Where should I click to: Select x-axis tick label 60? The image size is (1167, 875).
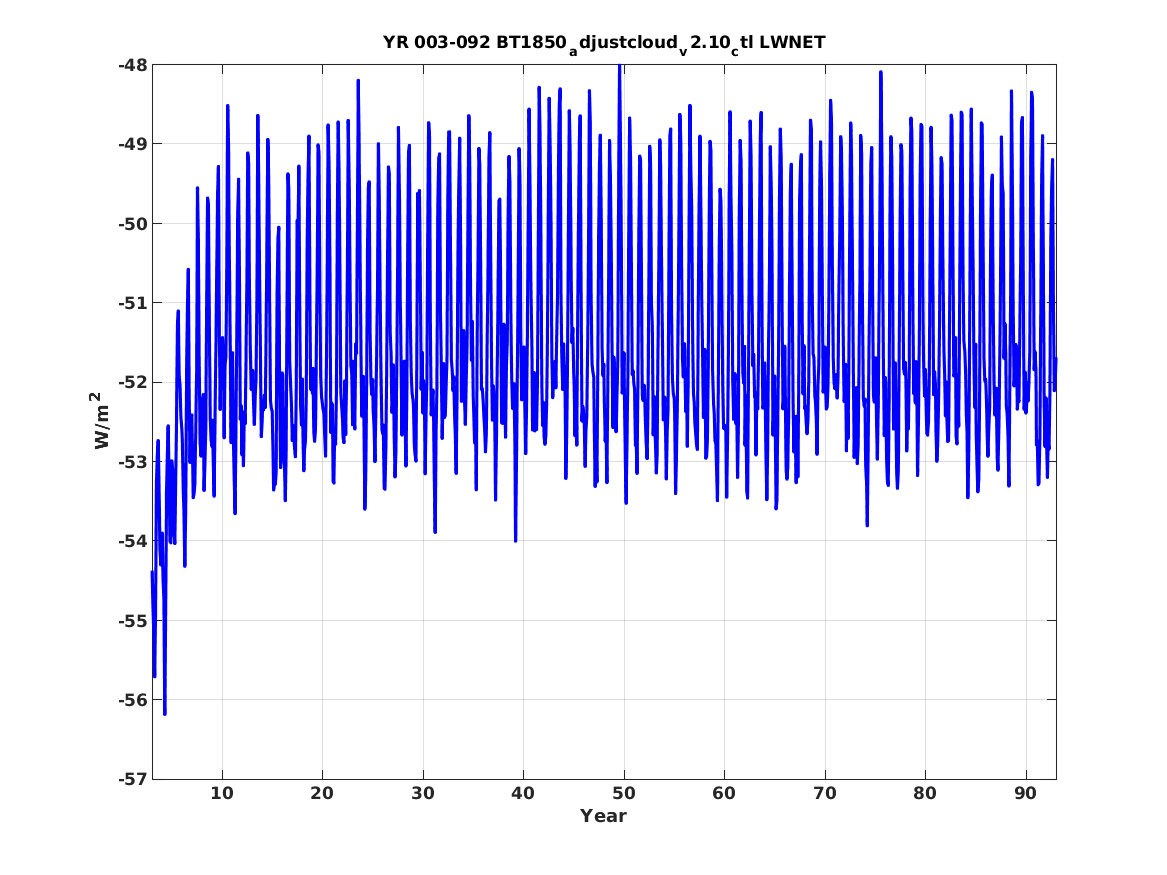724,793
